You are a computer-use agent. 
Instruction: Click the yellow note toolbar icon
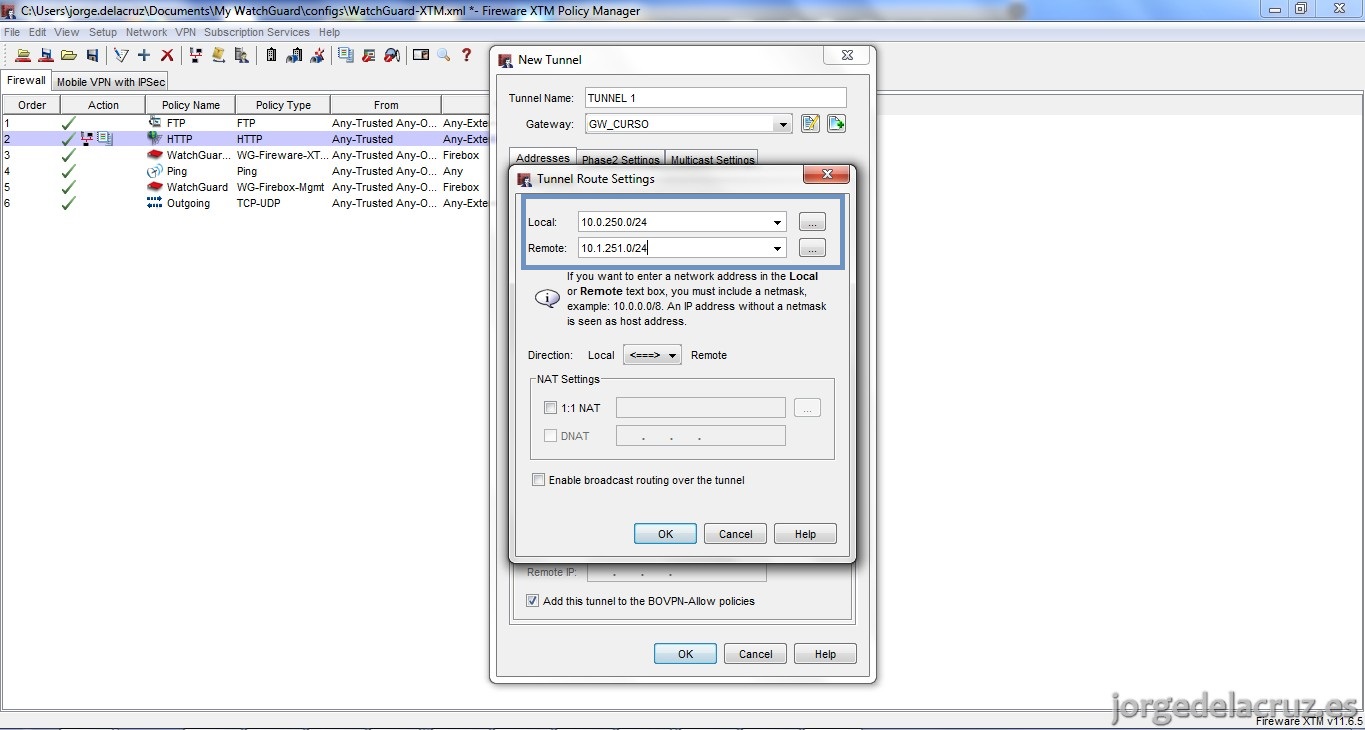point(218,56)
